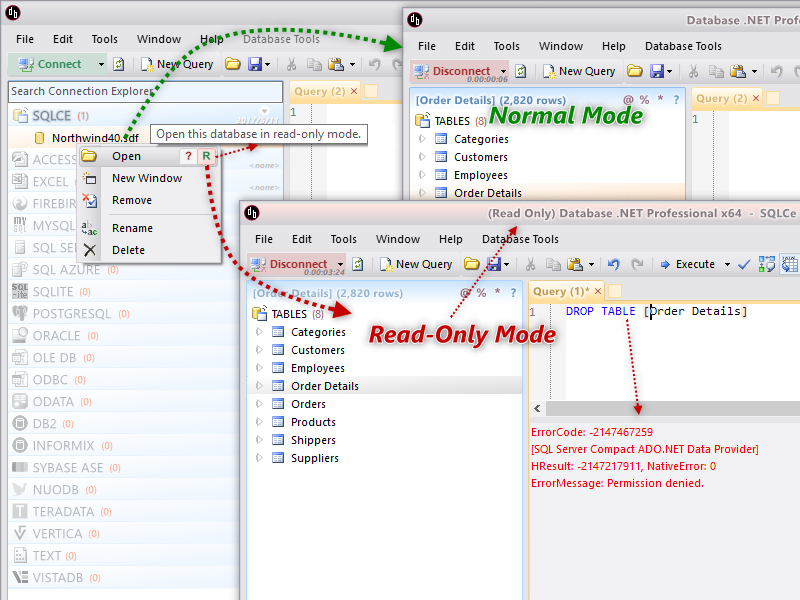The height and width of the screenshot is (600, 800).
Task: Select the Products table in the Read Only window
Action: (313, 422)
